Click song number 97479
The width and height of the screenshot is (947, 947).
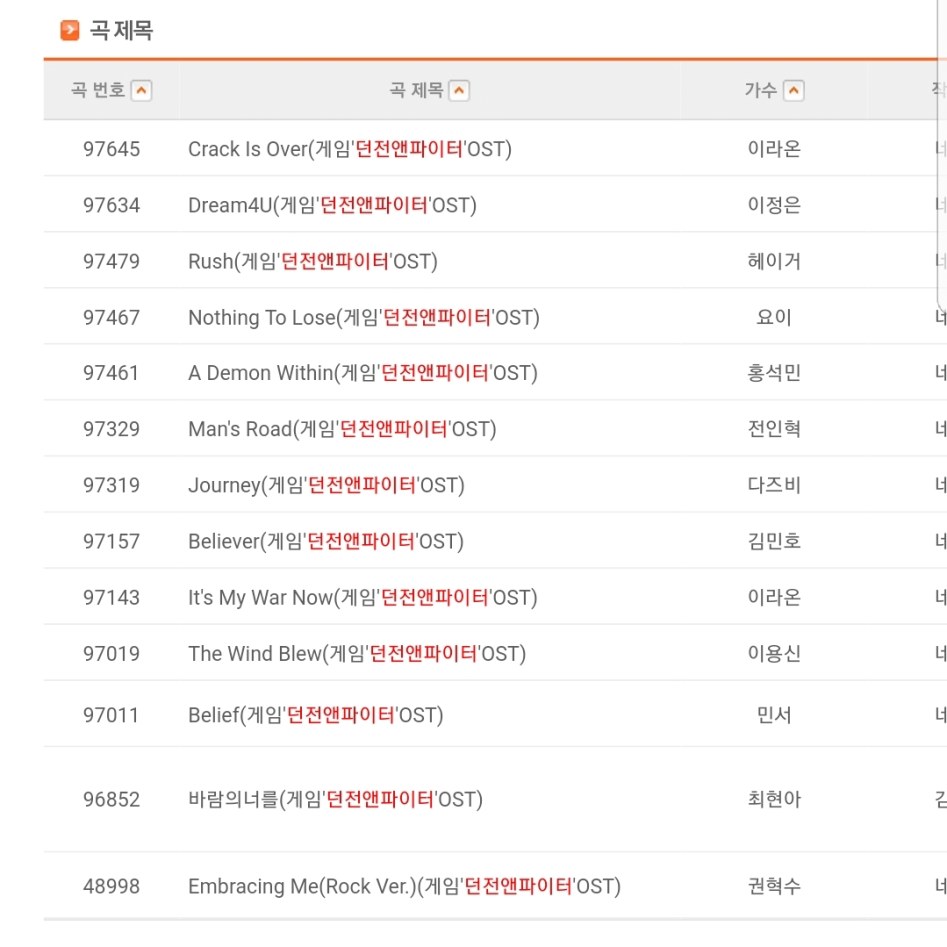pos(111,262)
